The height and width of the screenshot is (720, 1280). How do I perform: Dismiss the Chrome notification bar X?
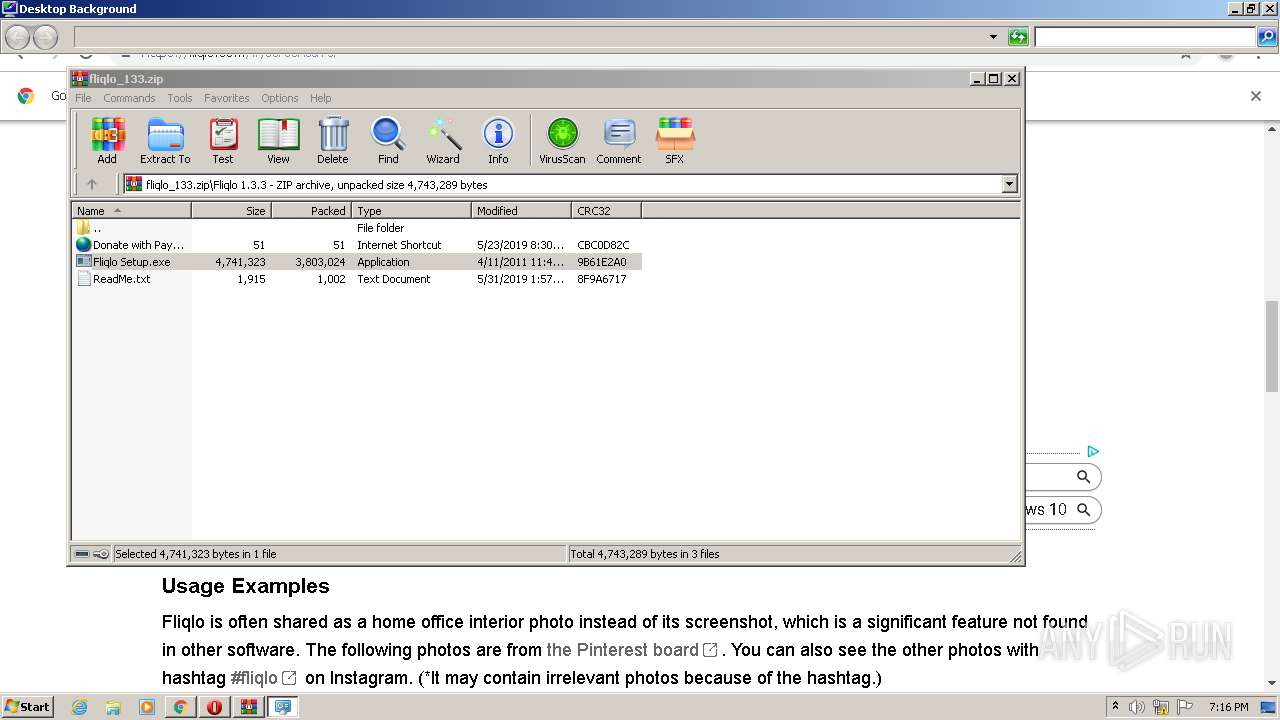coord(1256,96)
